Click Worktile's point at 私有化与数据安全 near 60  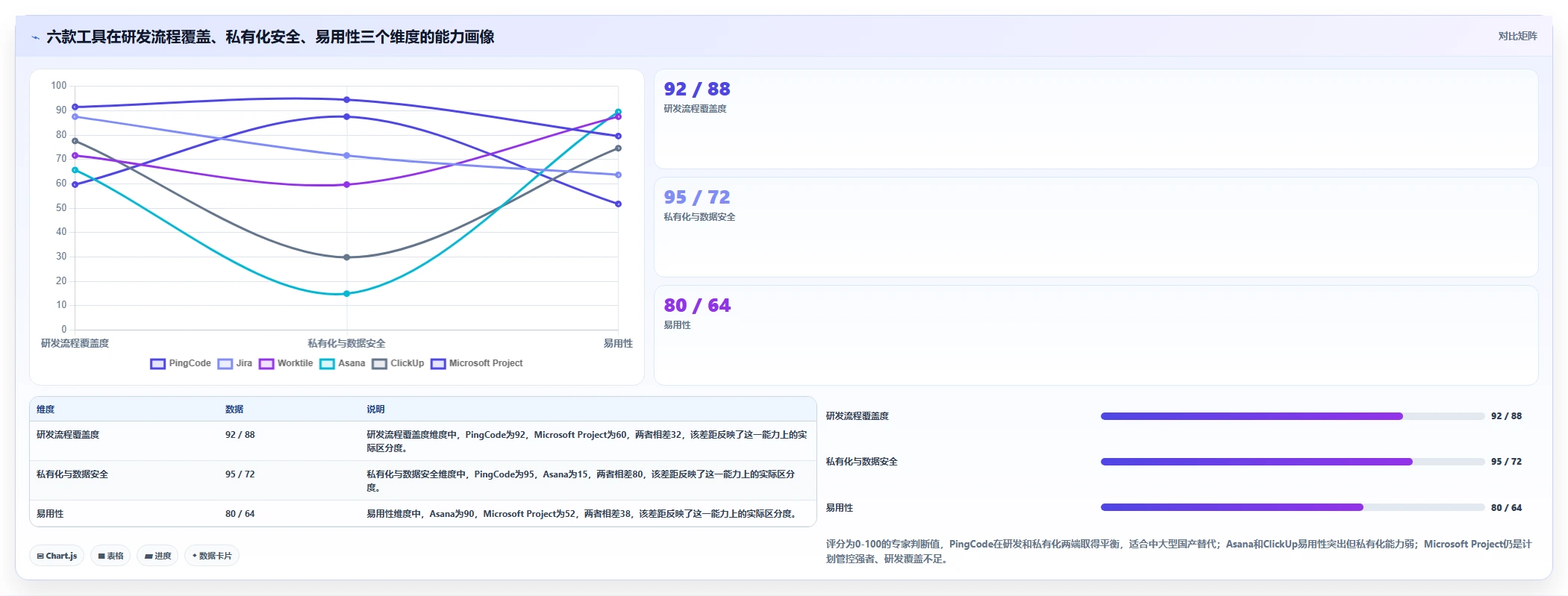point(346,184)
